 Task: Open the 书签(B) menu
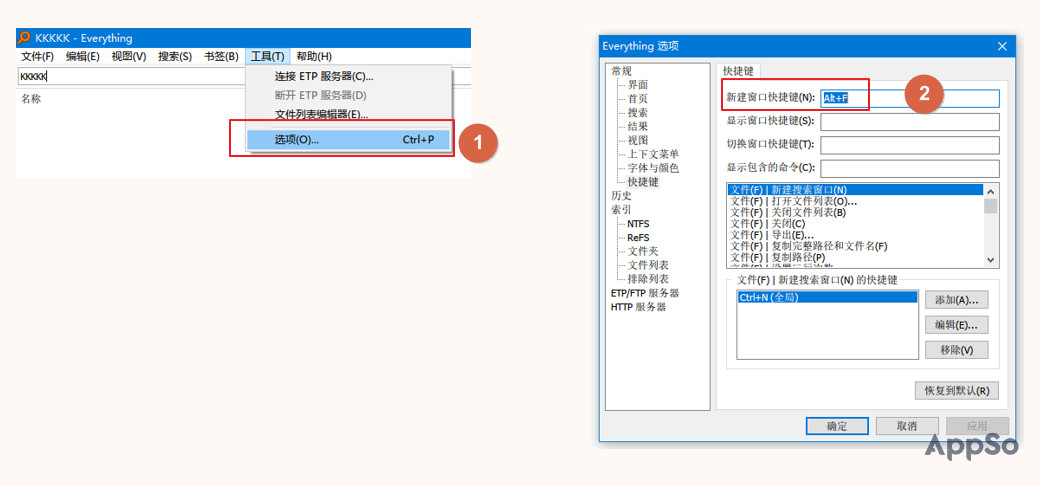(x=221, y=57)
